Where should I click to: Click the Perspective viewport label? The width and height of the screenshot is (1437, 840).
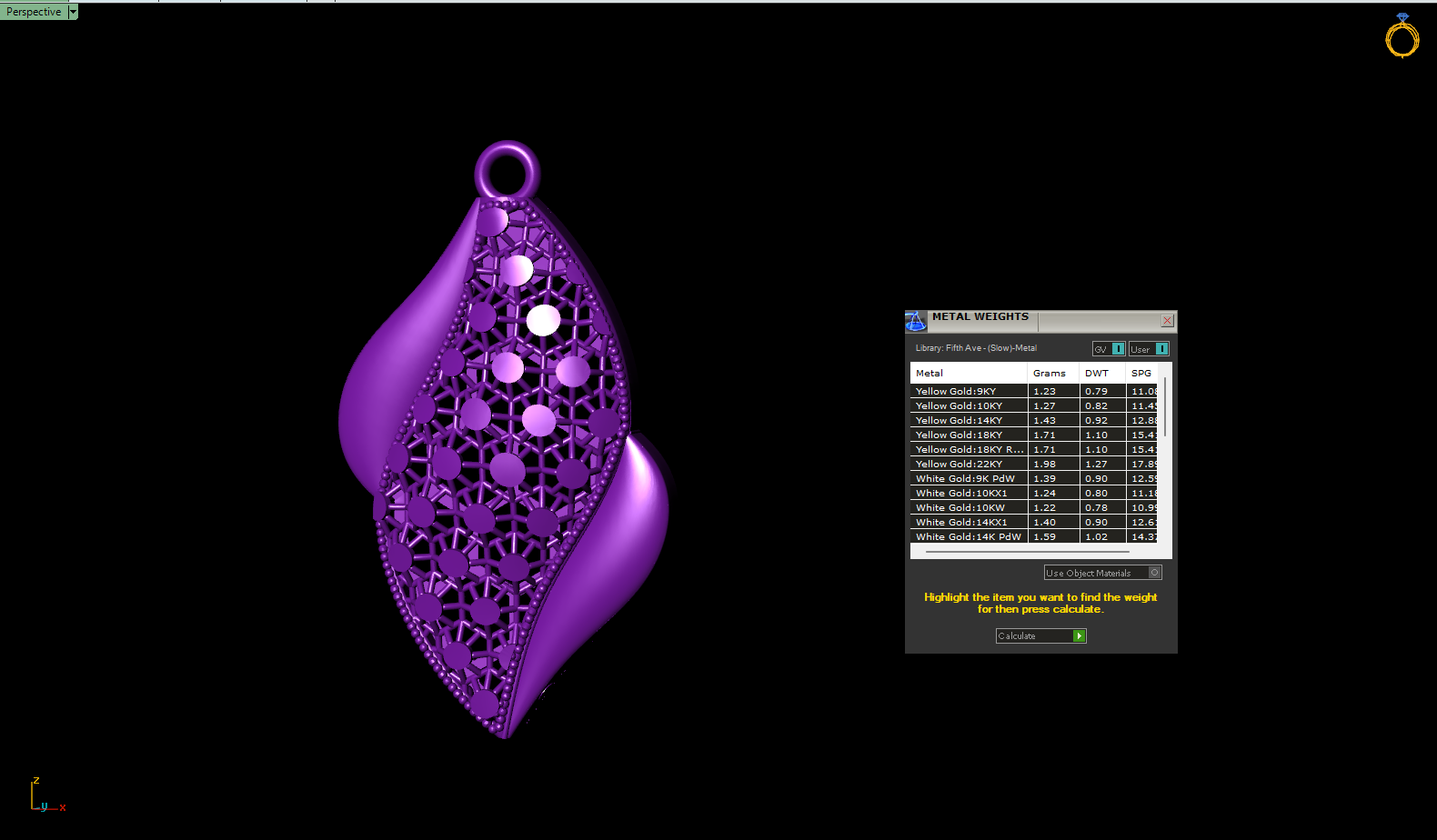point(34,12)
